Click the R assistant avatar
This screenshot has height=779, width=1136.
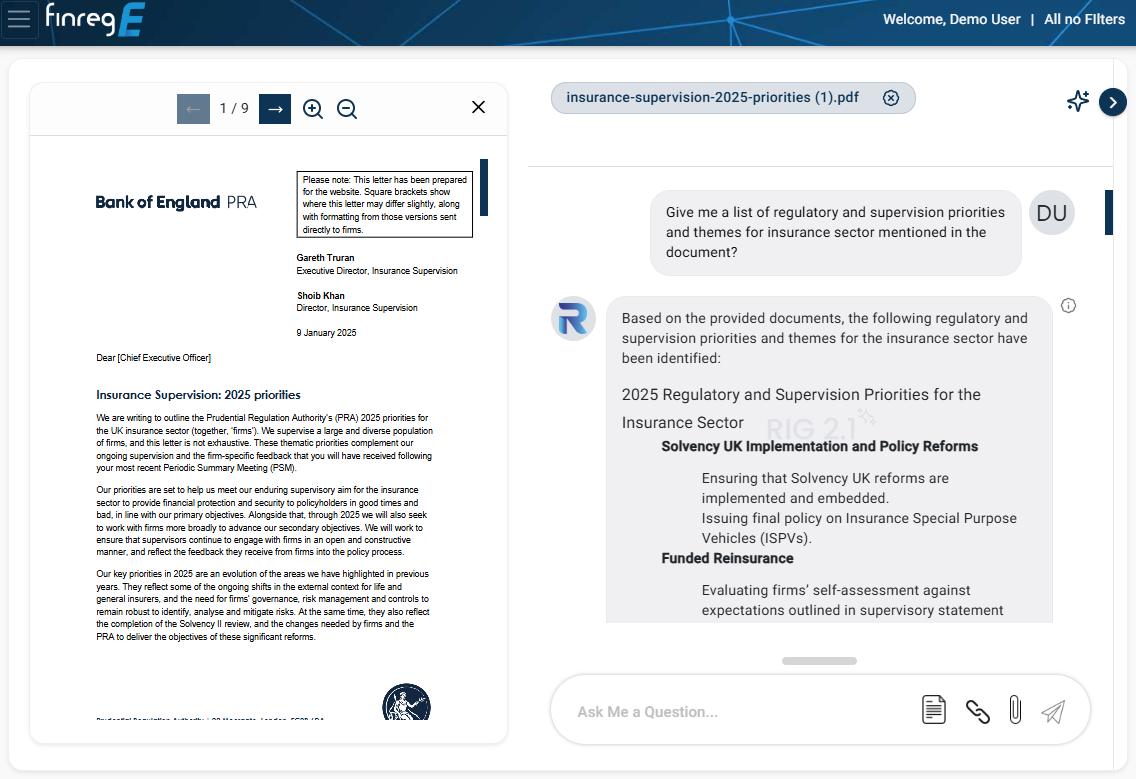pos(574,319)
